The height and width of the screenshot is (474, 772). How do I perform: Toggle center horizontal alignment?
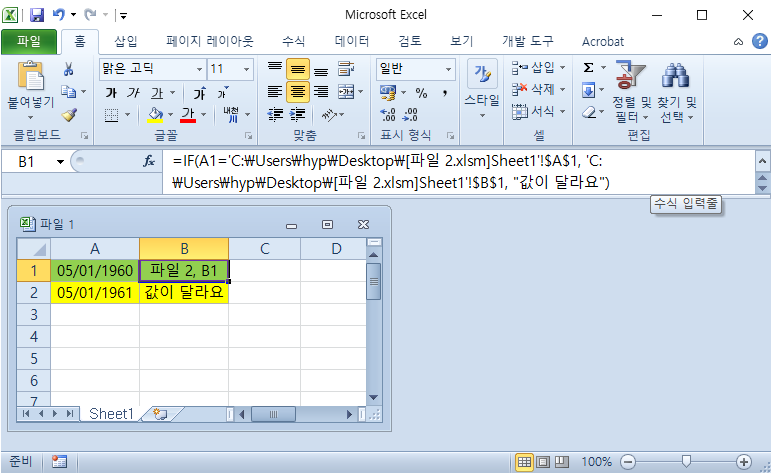[298, 92]
